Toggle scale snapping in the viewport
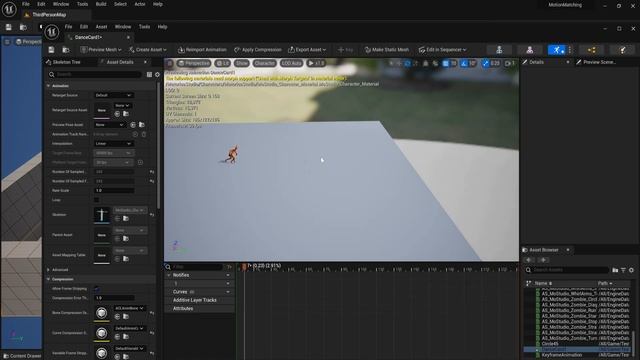This screenshot has width=640, height=360. pyautogui.click(x=485, y=63)
